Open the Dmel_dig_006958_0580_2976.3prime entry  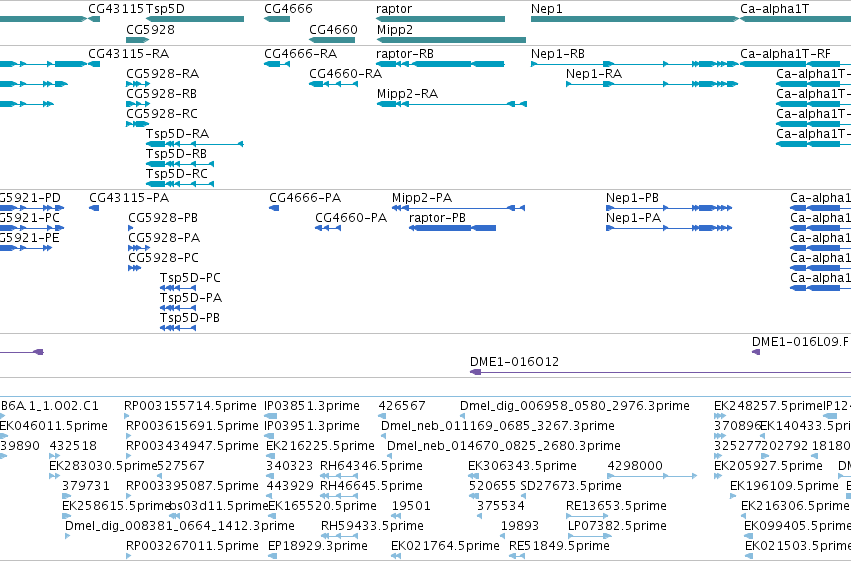575,406
